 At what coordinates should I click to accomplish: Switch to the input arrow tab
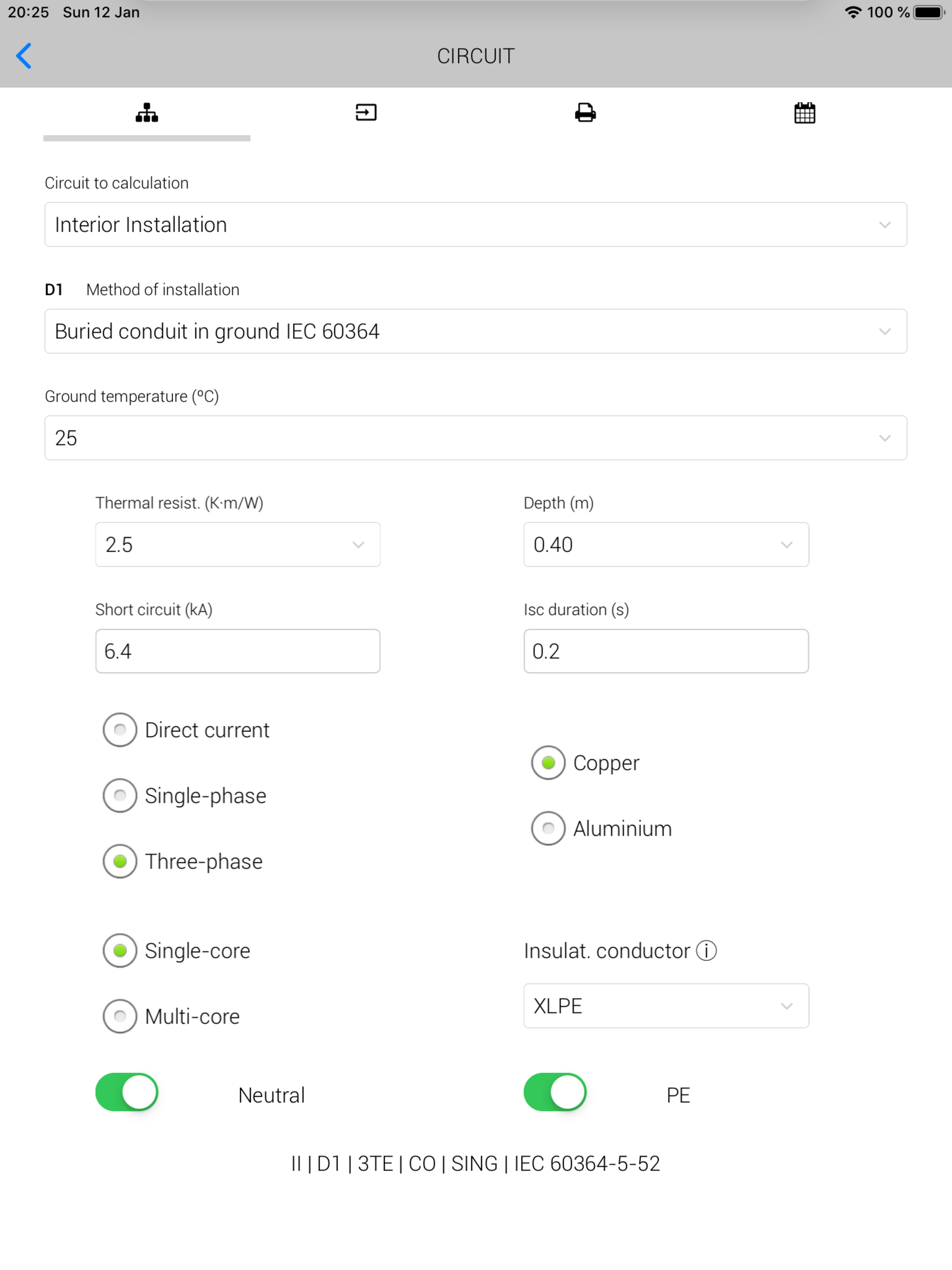(x=366, y=112)
